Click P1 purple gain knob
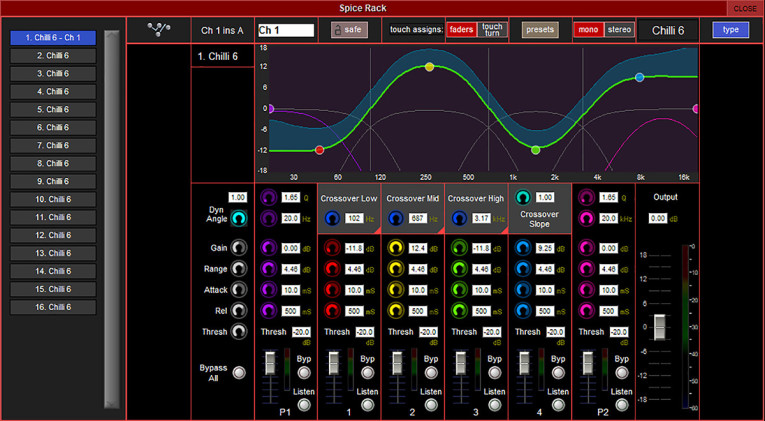The image size is (765, 421). (268, 248)
